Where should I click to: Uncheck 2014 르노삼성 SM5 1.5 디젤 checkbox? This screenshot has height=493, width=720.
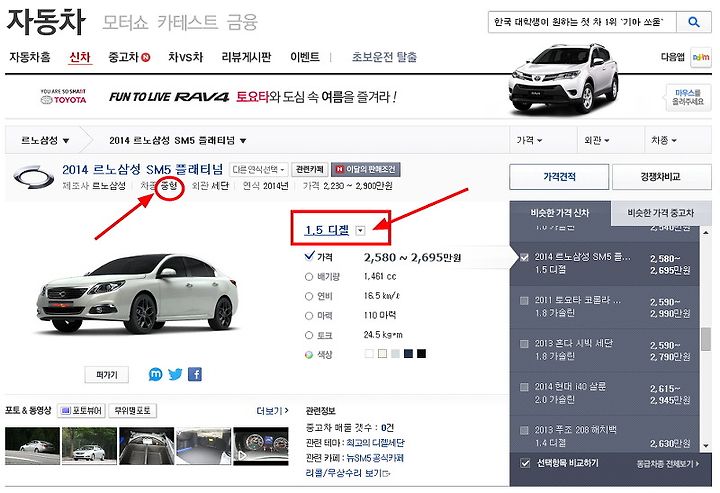click(x=524, y=257)
